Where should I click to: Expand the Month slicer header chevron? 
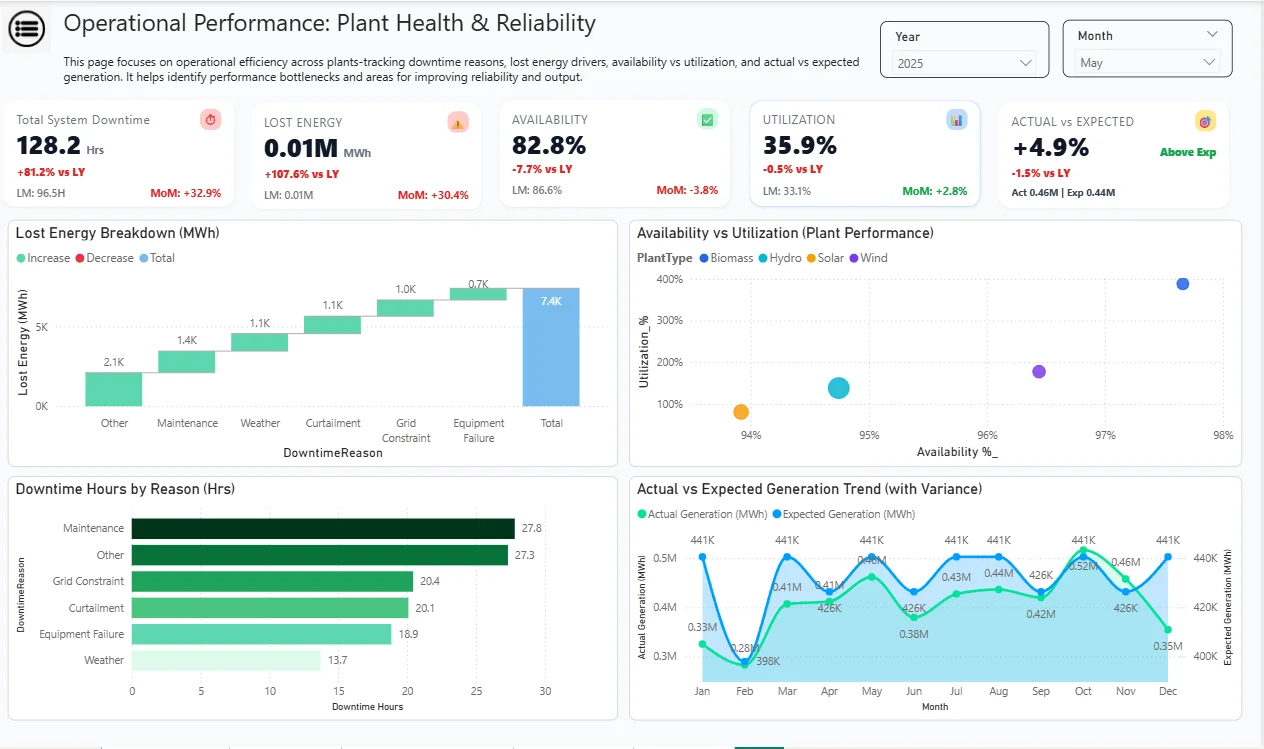click(x=1212, y=35)
